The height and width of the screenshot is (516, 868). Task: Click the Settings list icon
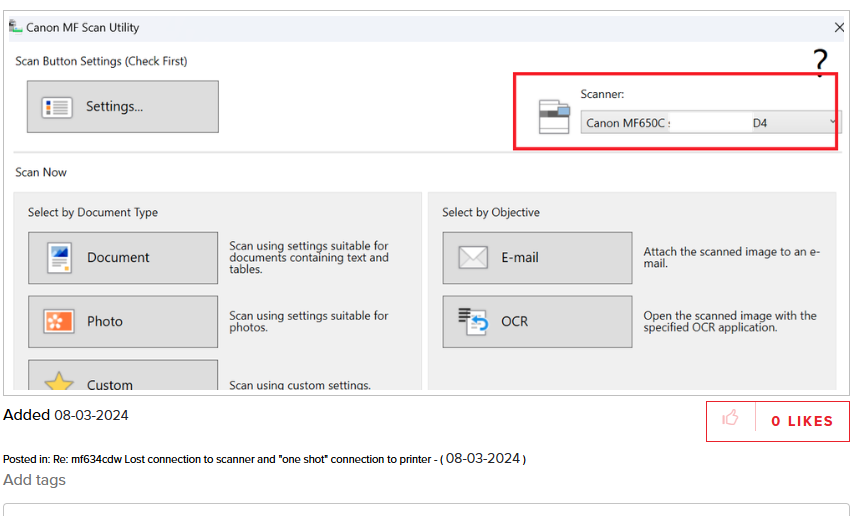pos(57,107)
